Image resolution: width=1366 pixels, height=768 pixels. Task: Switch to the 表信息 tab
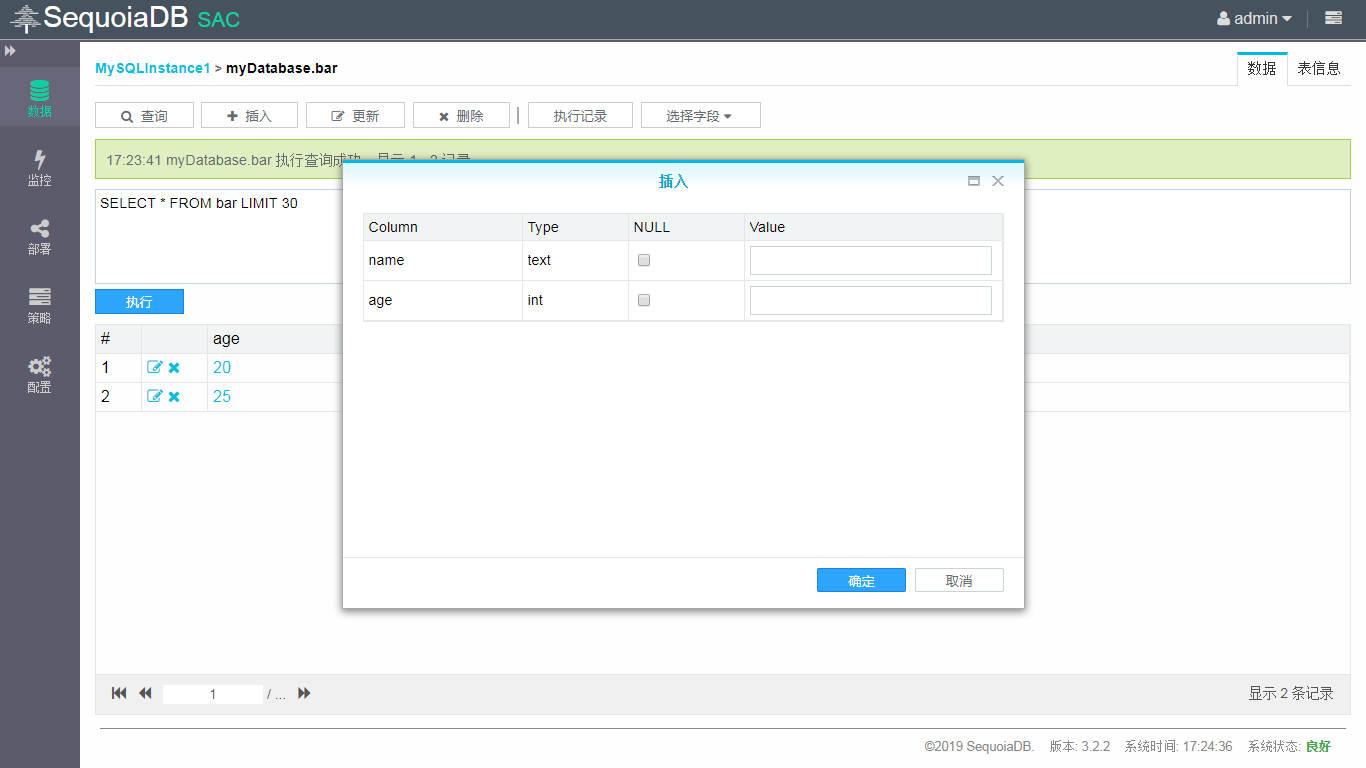click(x=1318, y=69)
